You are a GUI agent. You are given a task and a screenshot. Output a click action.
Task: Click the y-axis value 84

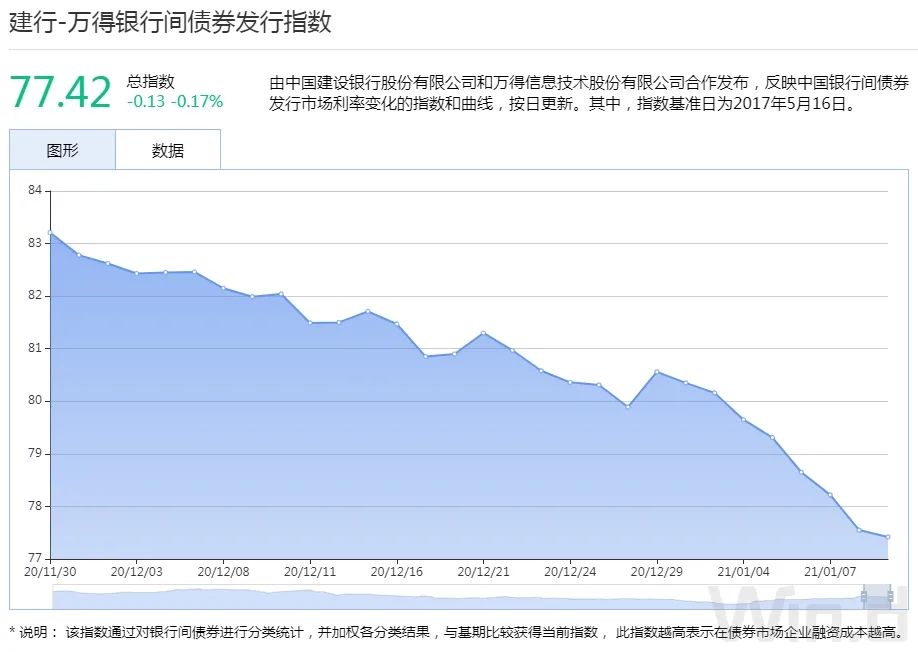[x=35, y=190]
